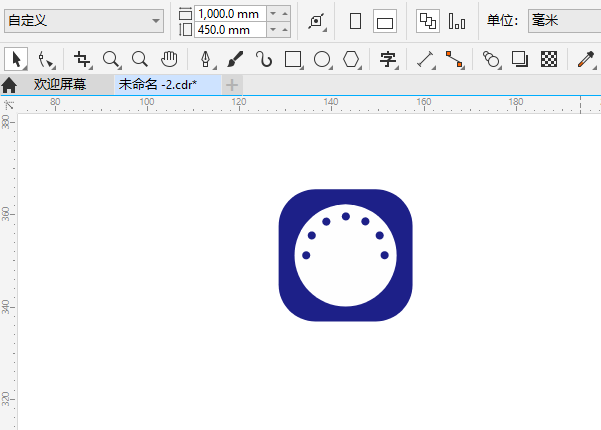
Task: Add a new document with plus tab
Action: (x=232, y=85)
